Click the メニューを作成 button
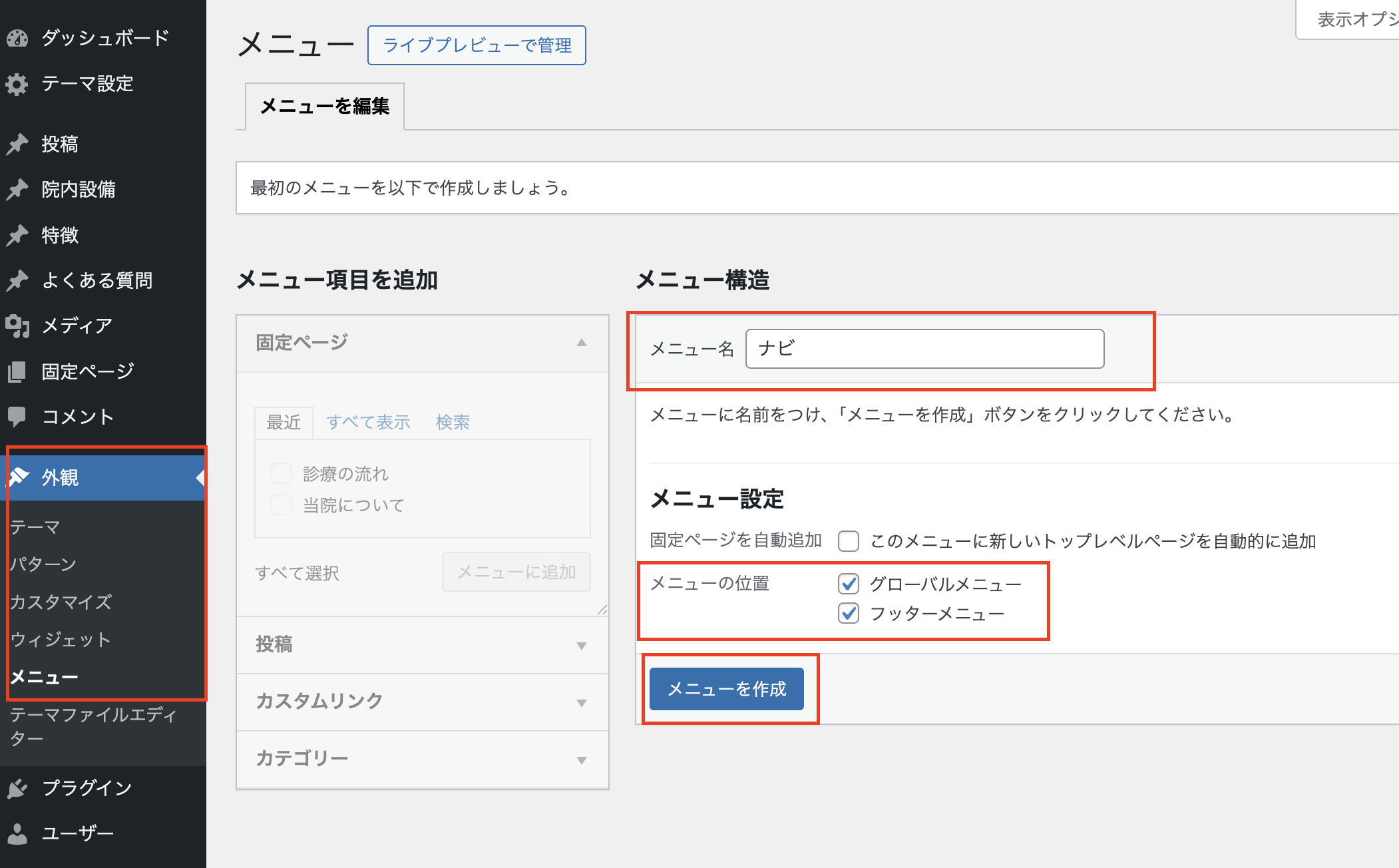This screenshot has height=868, width=1399. point(726,689)
